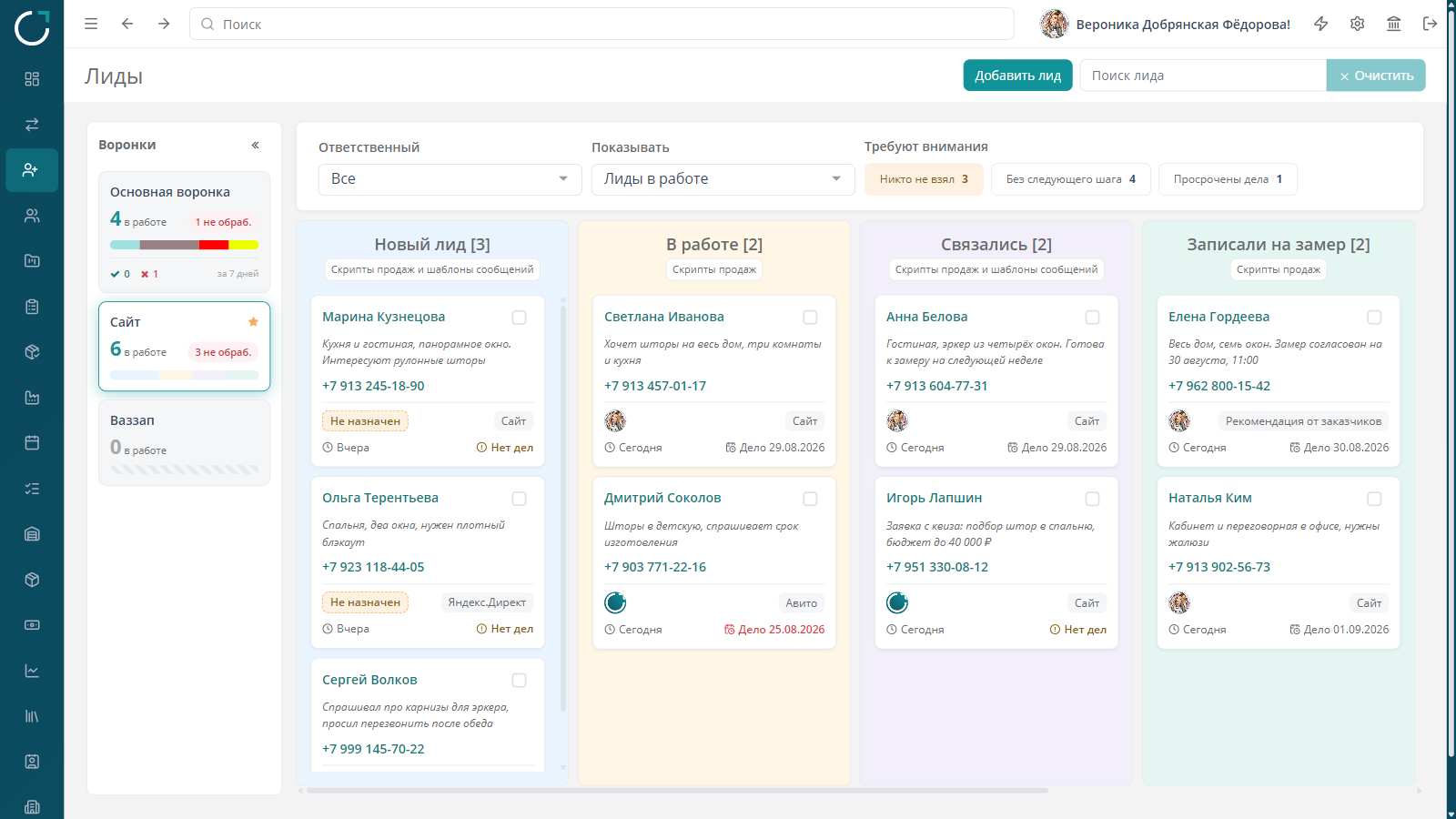Filter by Никто не взял

[x=924, y=179]
